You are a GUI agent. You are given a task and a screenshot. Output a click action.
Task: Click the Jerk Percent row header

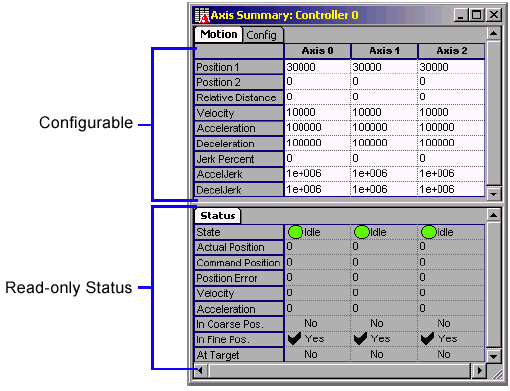click(x=239, y=159)
